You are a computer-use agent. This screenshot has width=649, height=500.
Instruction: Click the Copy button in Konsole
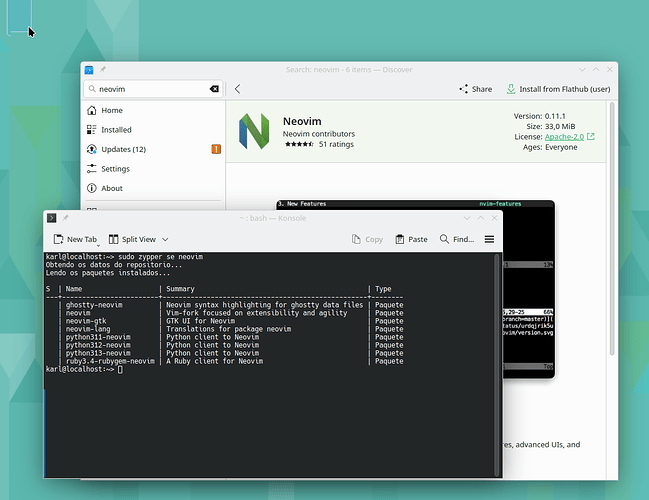[x=367, y=239]
